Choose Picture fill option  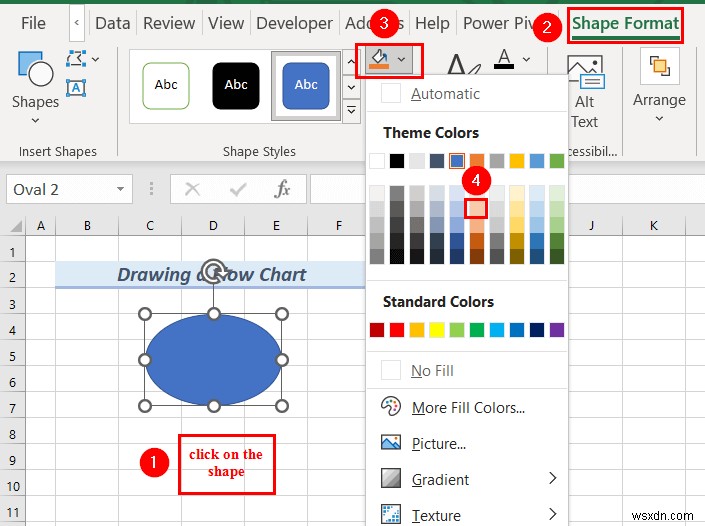pyautogui.click(x=466, y=443)
